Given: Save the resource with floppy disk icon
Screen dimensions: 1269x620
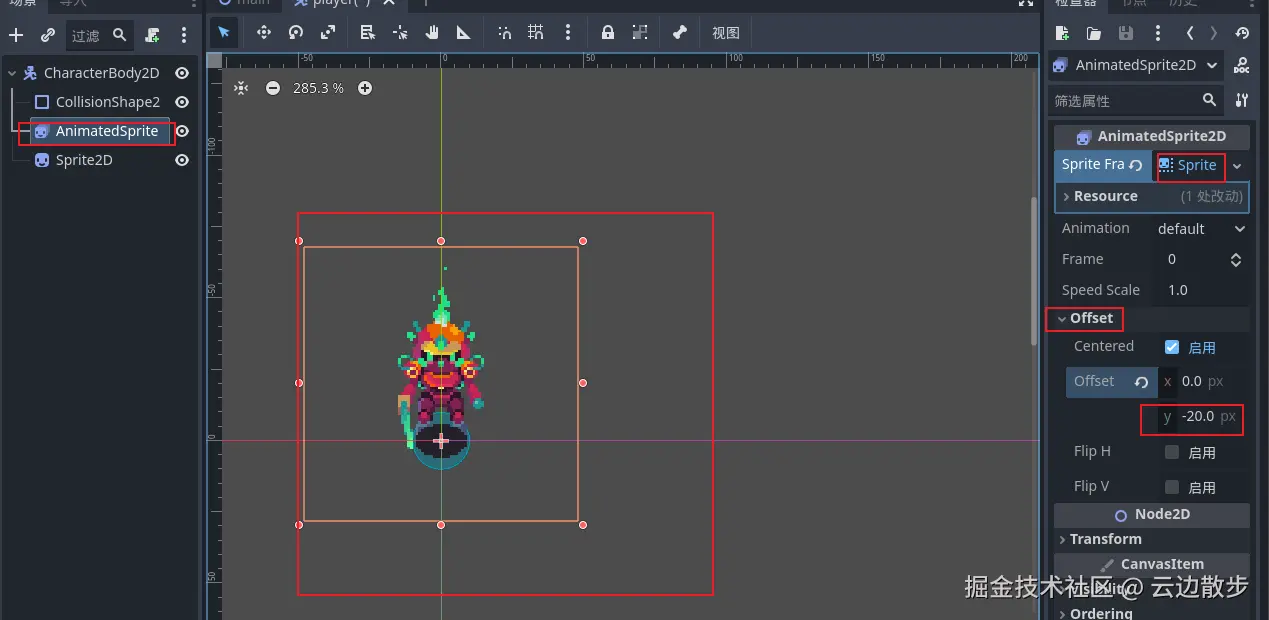Looking at the screenshot, I should [x=1126, y=33].
